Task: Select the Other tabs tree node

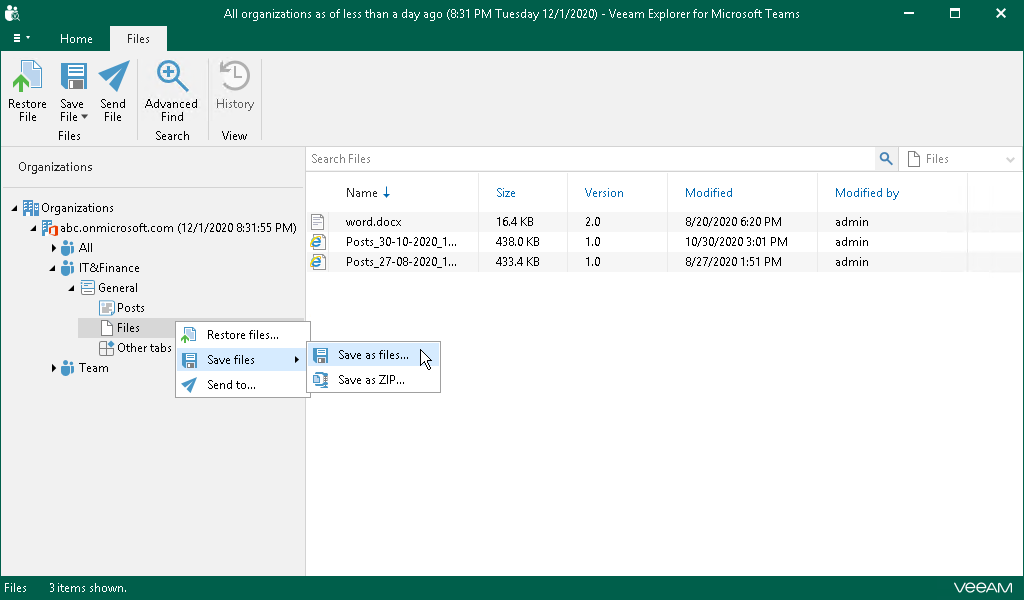Action: pos(144,348)
